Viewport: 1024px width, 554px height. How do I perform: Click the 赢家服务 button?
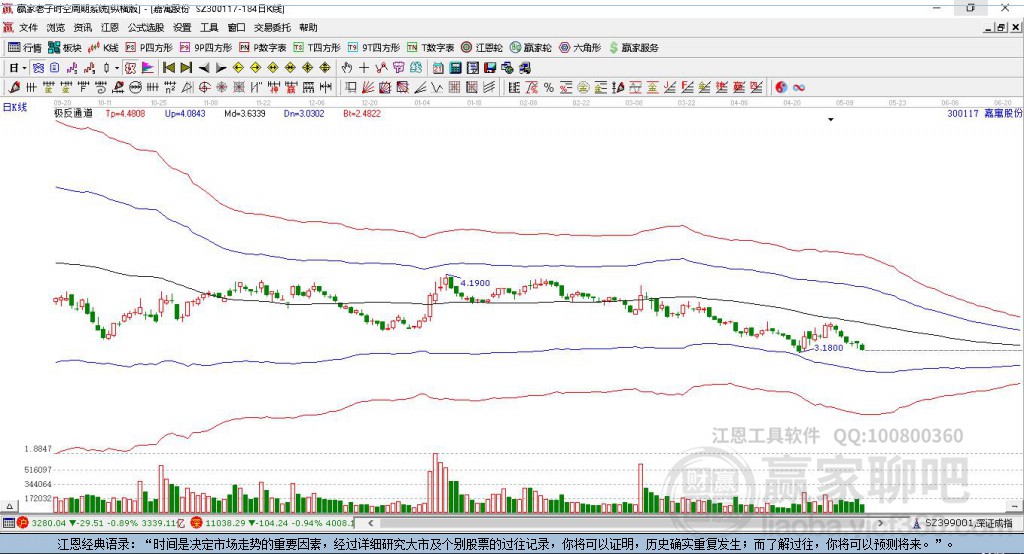[633, 48]
